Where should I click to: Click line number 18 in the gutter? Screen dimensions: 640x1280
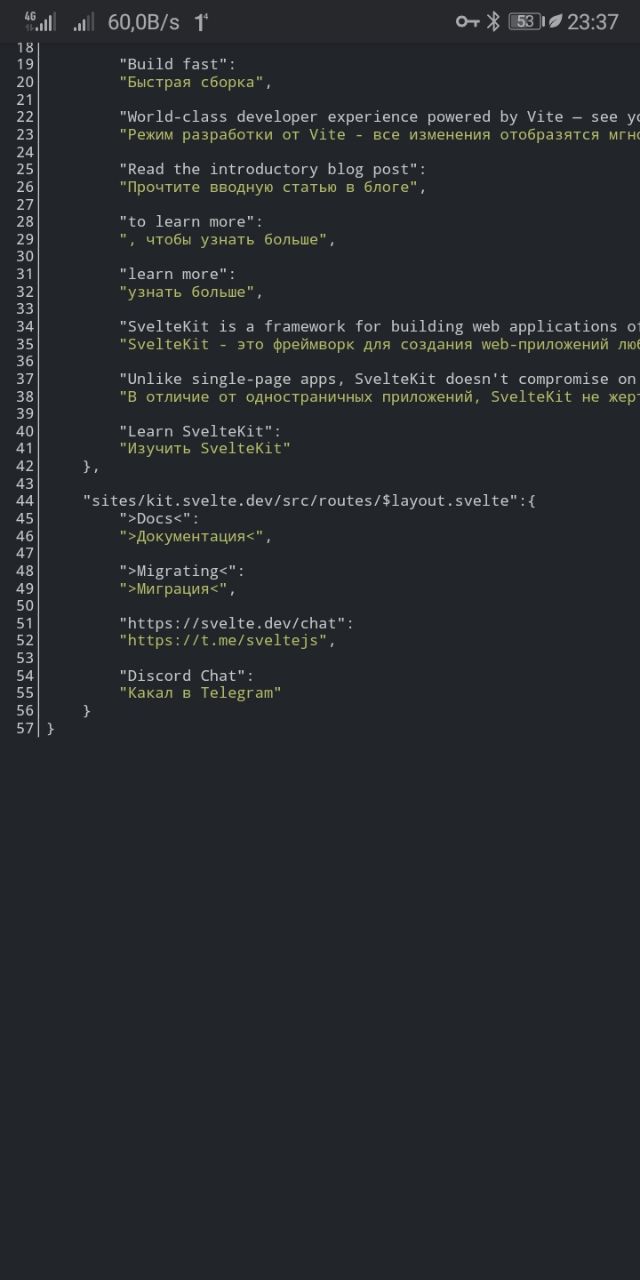25,47
